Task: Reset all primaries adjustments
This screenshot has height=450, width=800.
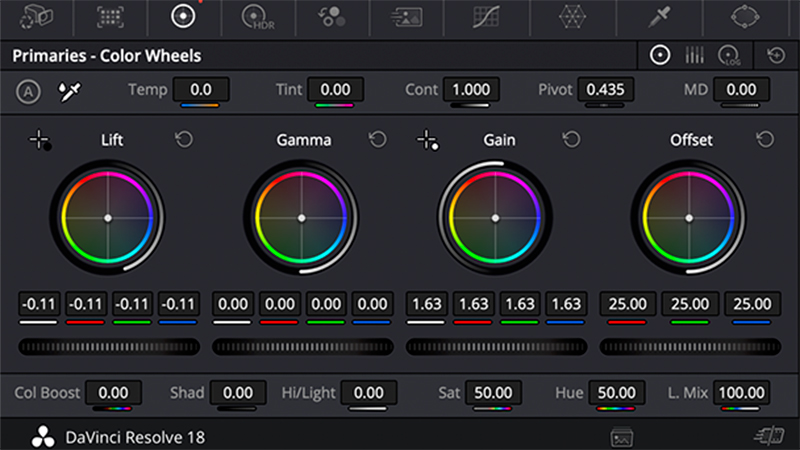Action: pyautogui.click(x=775, y=56)
